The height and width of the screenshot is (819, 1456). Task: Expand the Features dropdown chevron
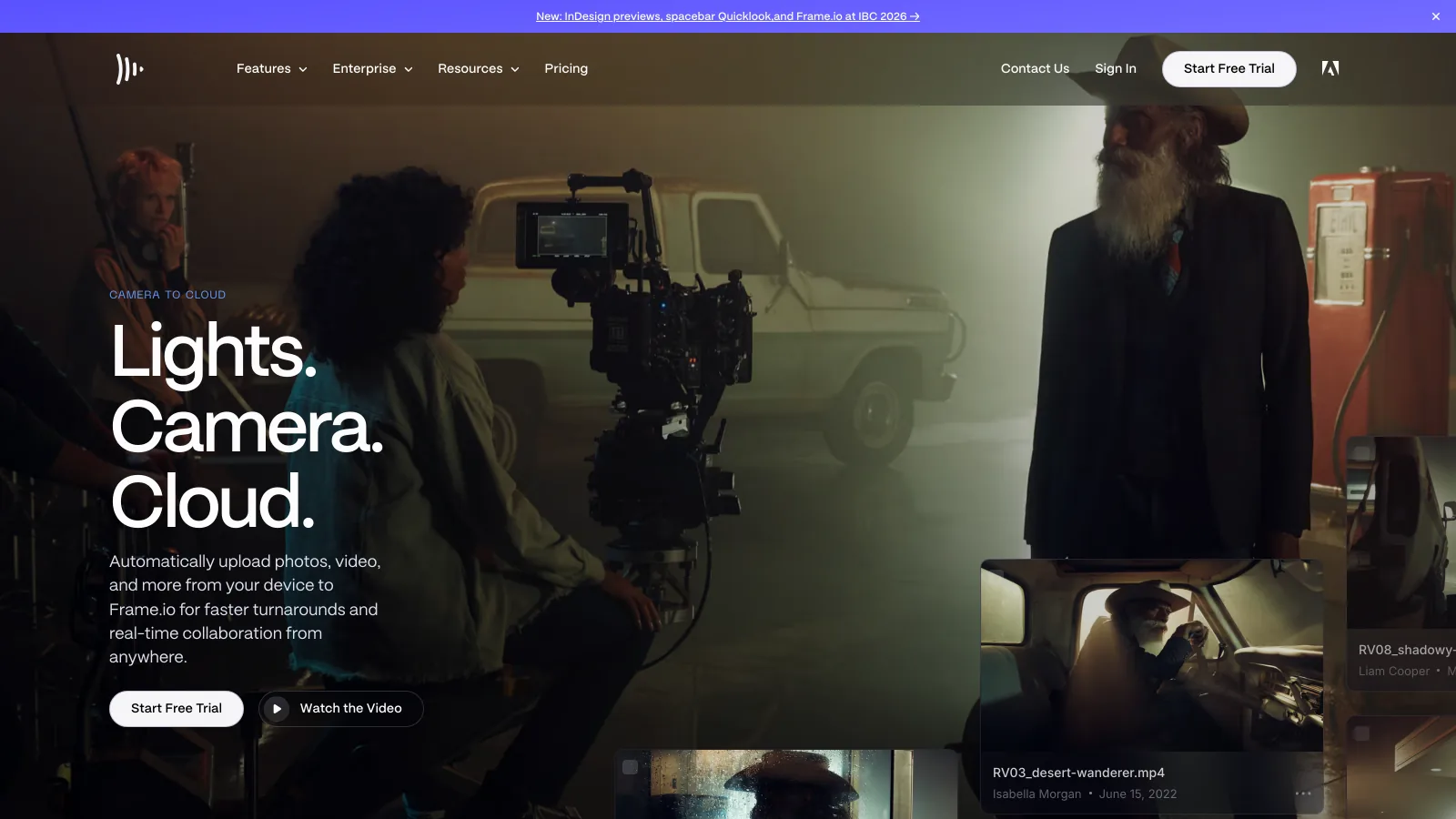(303, 69)
